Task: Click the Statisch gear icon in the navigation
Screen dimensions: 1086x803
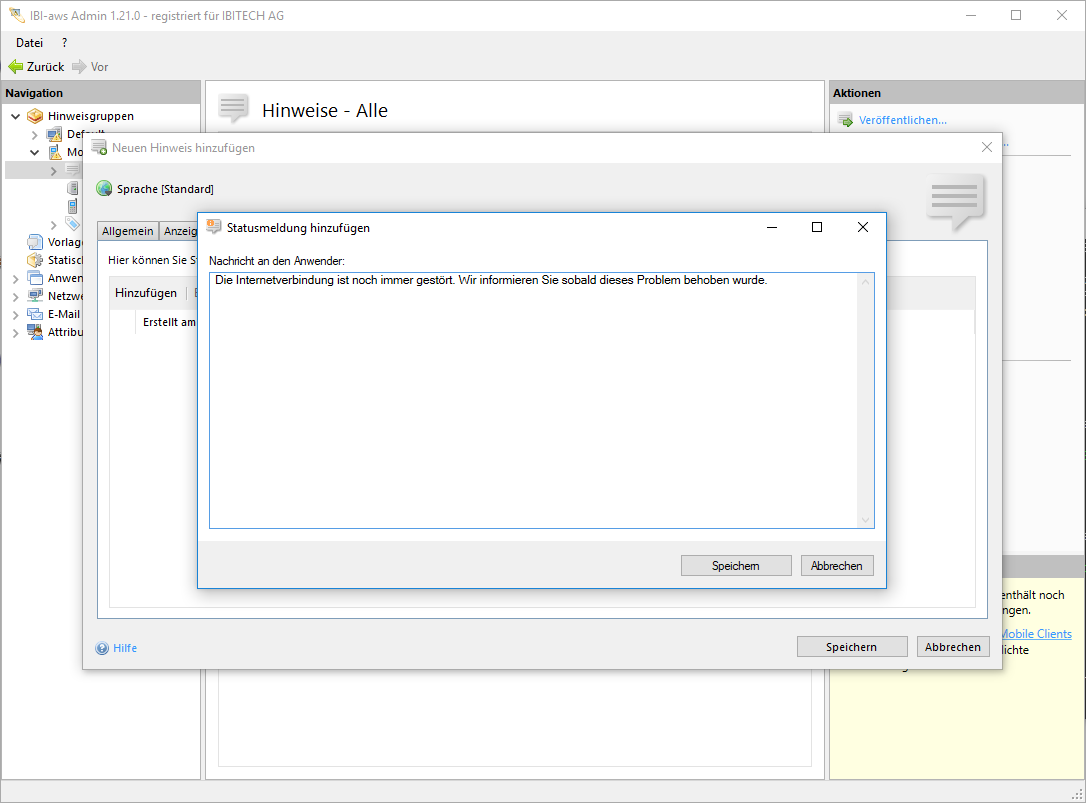Action: (36, 260)
